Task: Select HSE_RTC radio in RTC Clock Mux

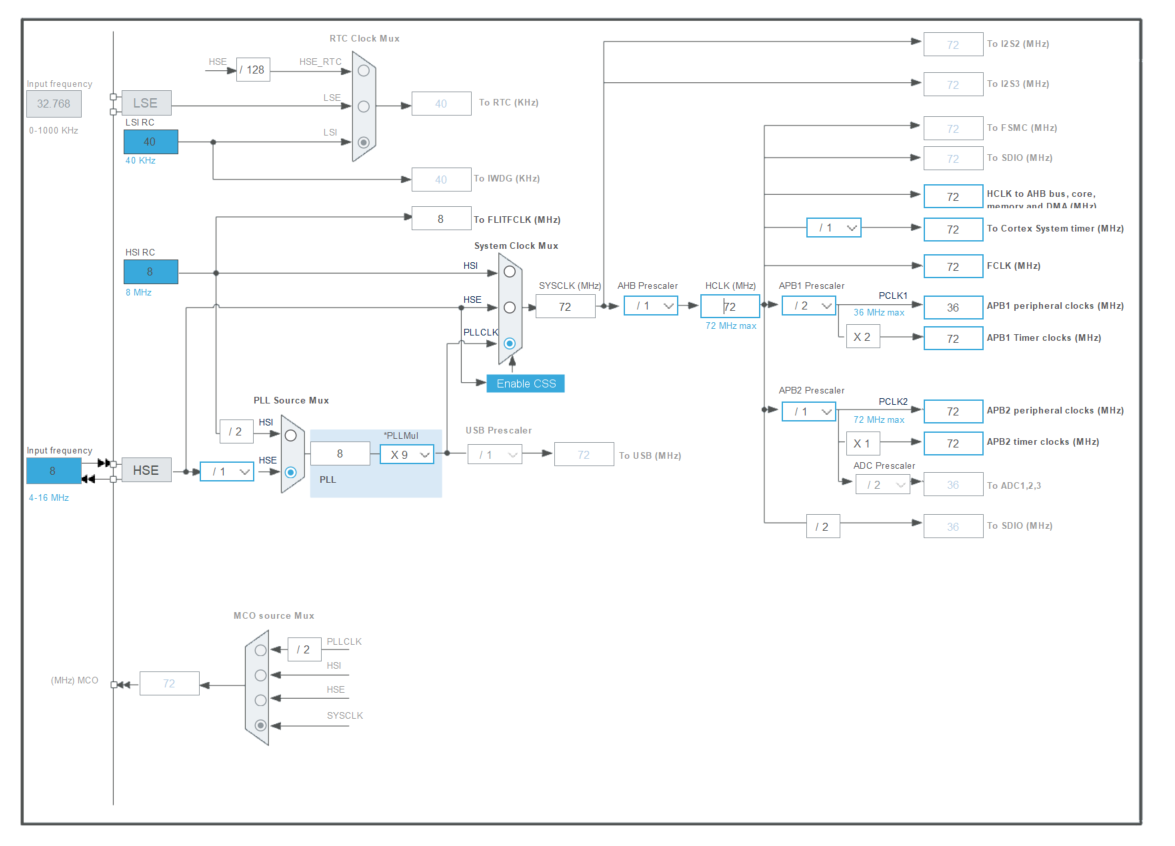Action: click(363, 70)
